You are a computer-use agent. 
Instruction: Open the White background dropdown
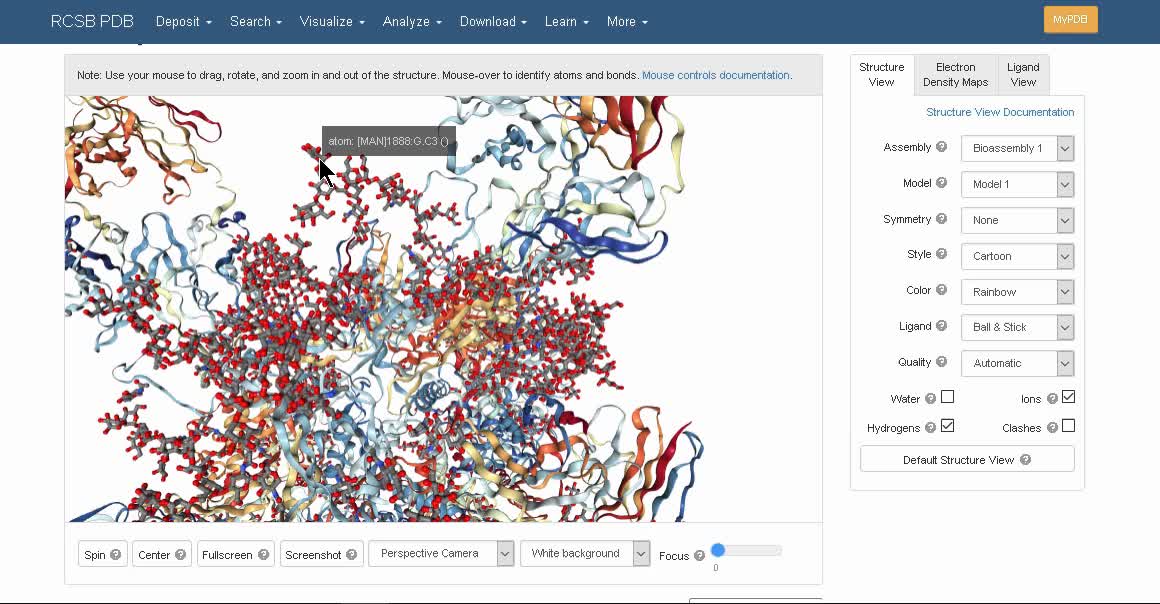(585, 554)
